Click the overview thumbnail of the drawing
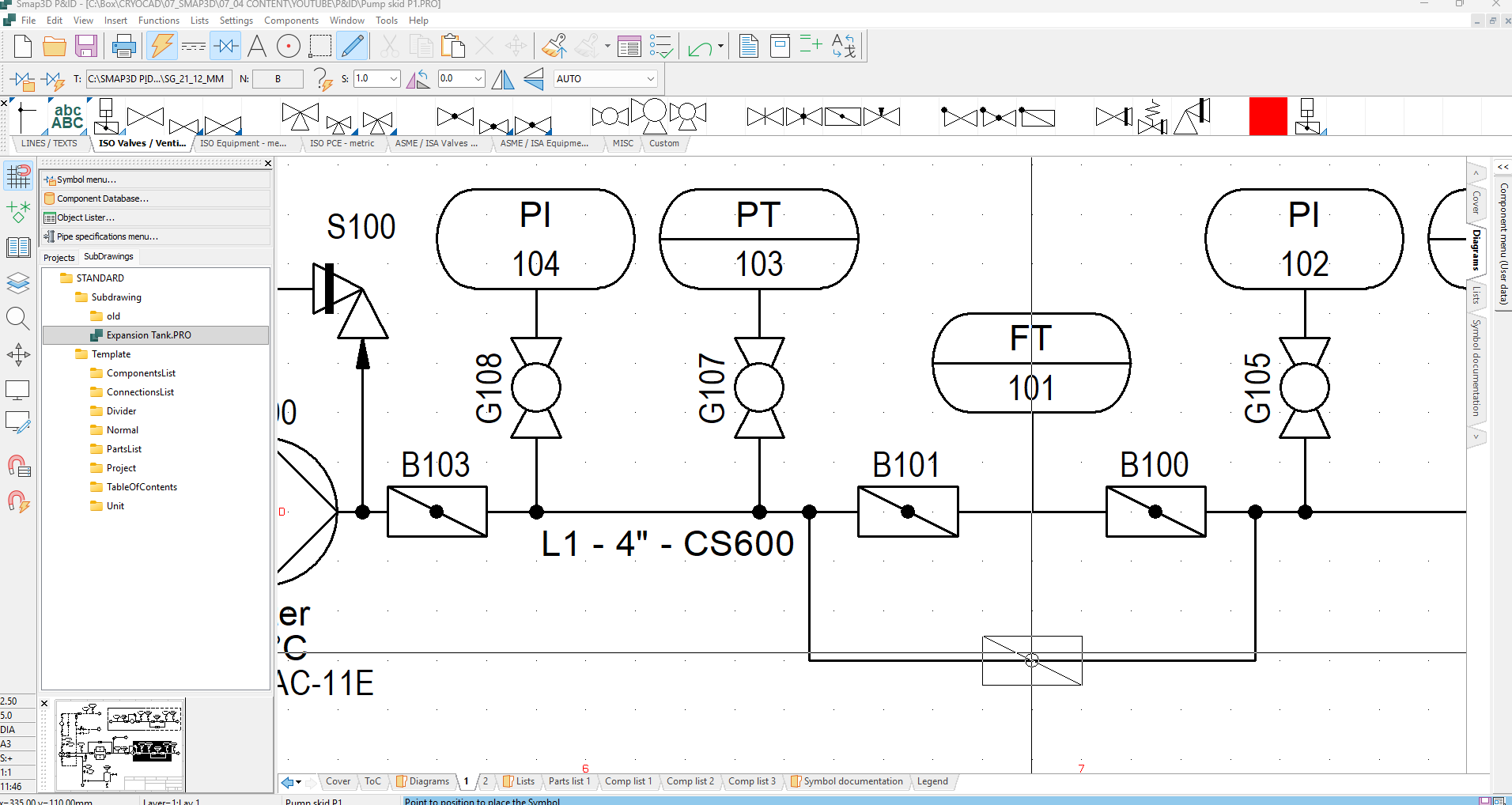Viewport: 1512px width, 805px height. [x=120, y=746]
